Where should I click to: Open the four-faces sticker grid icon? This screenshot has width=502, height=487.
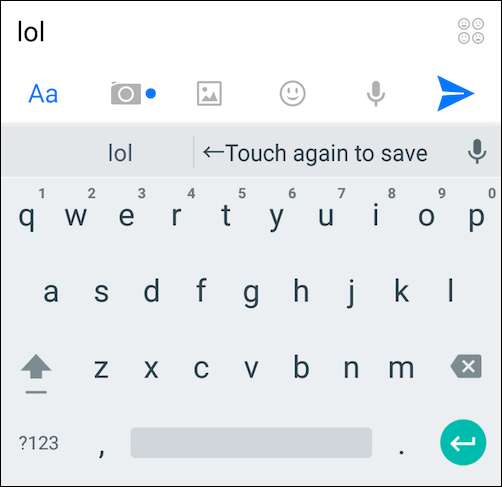(x=471, y=31)
